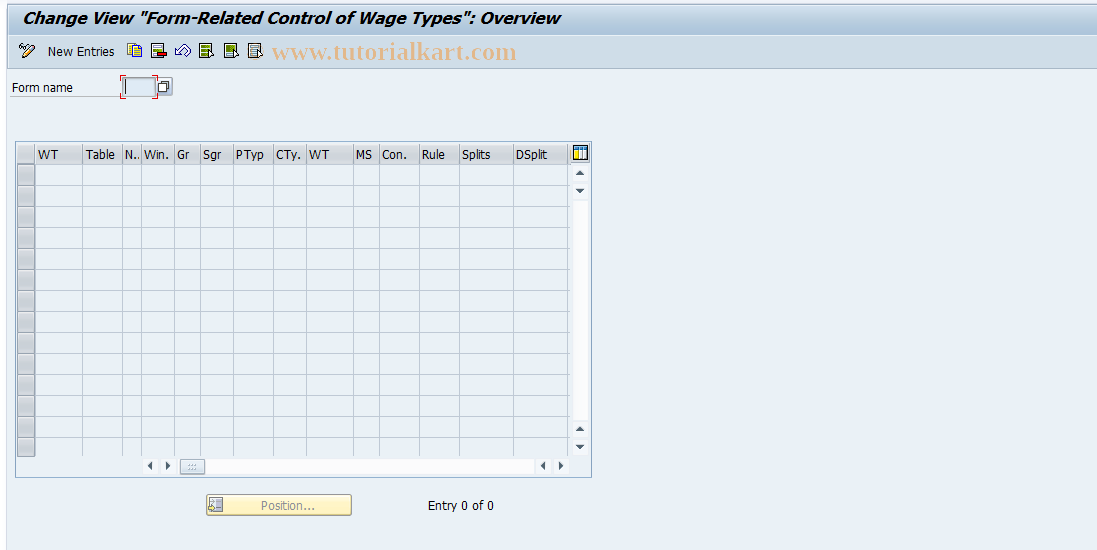
Task: Click the New Entries button
Action: 80,51
